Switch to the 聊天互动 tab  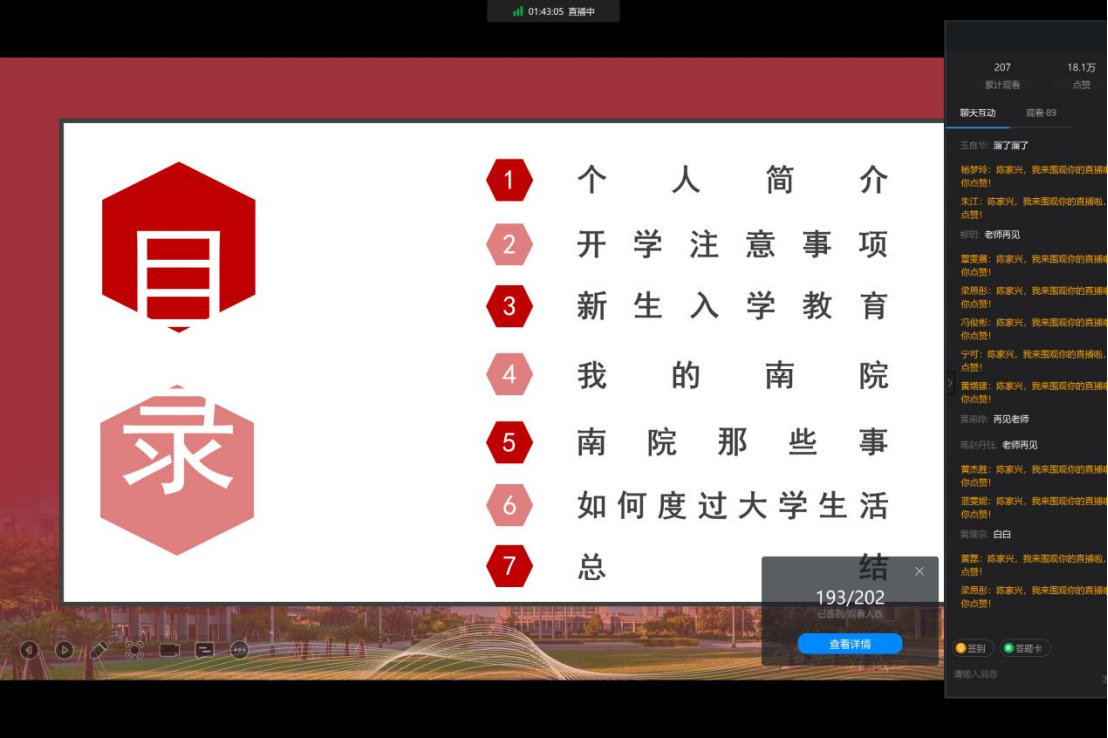(x=978, y=113)
